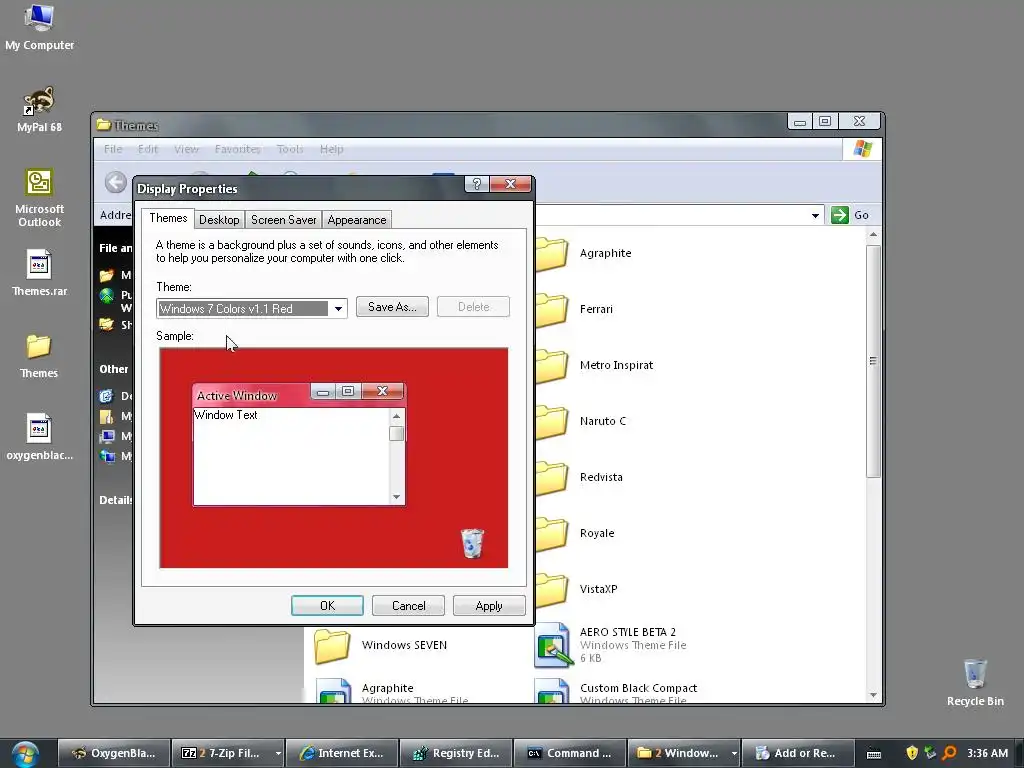Open the Recycle Bin on desktop
1024x768 pixels.
(x=975, y=683)
